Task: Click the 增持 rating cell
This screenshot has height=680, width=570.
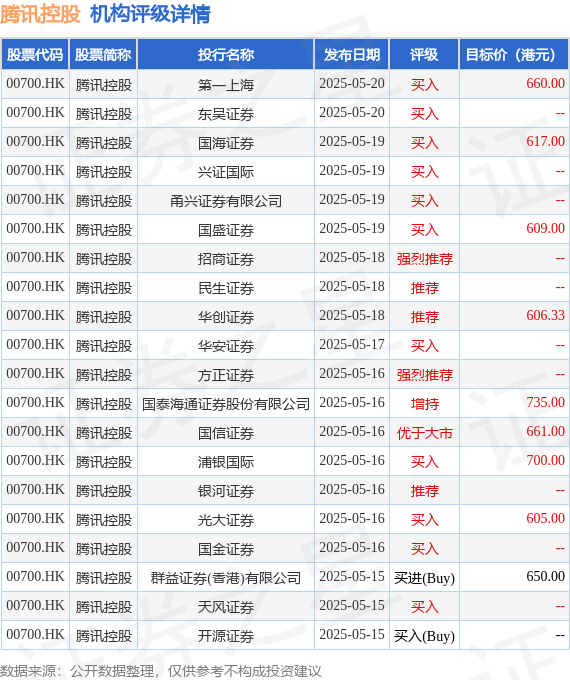Action: [424, 404]
